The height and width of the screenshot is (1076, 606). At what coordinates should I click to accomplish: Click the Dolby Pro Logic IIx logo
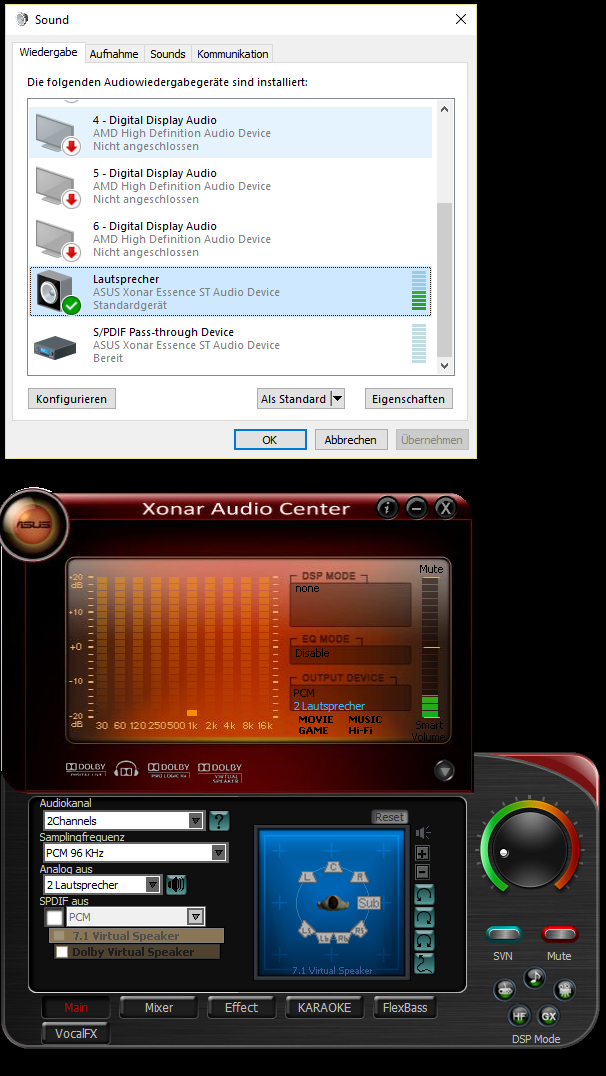click(169, 769)
